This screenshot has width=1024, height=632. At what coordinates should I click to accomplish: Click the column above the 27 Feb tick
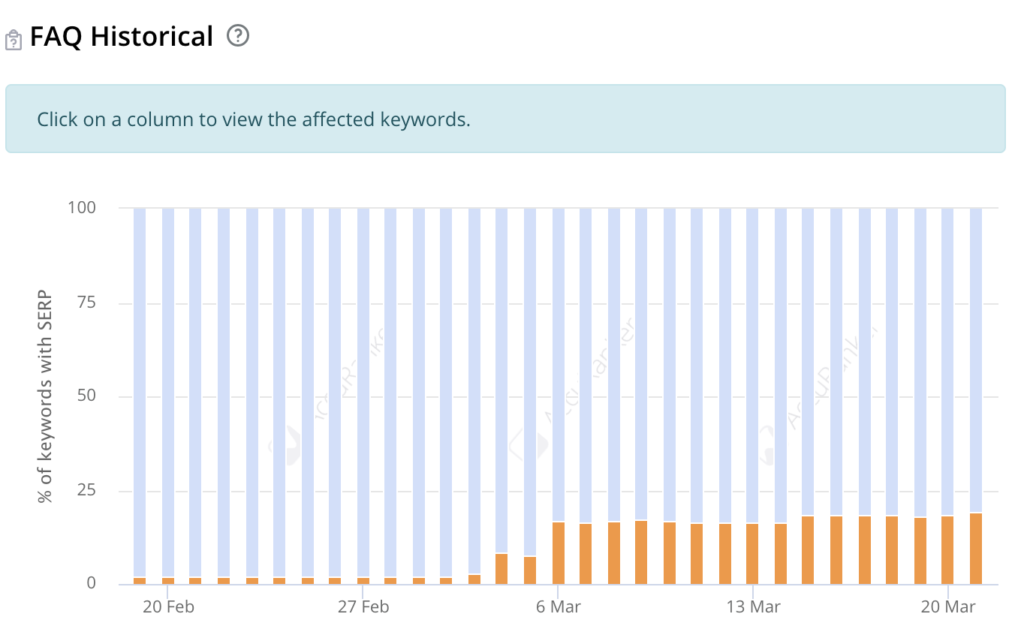point(363,396)
